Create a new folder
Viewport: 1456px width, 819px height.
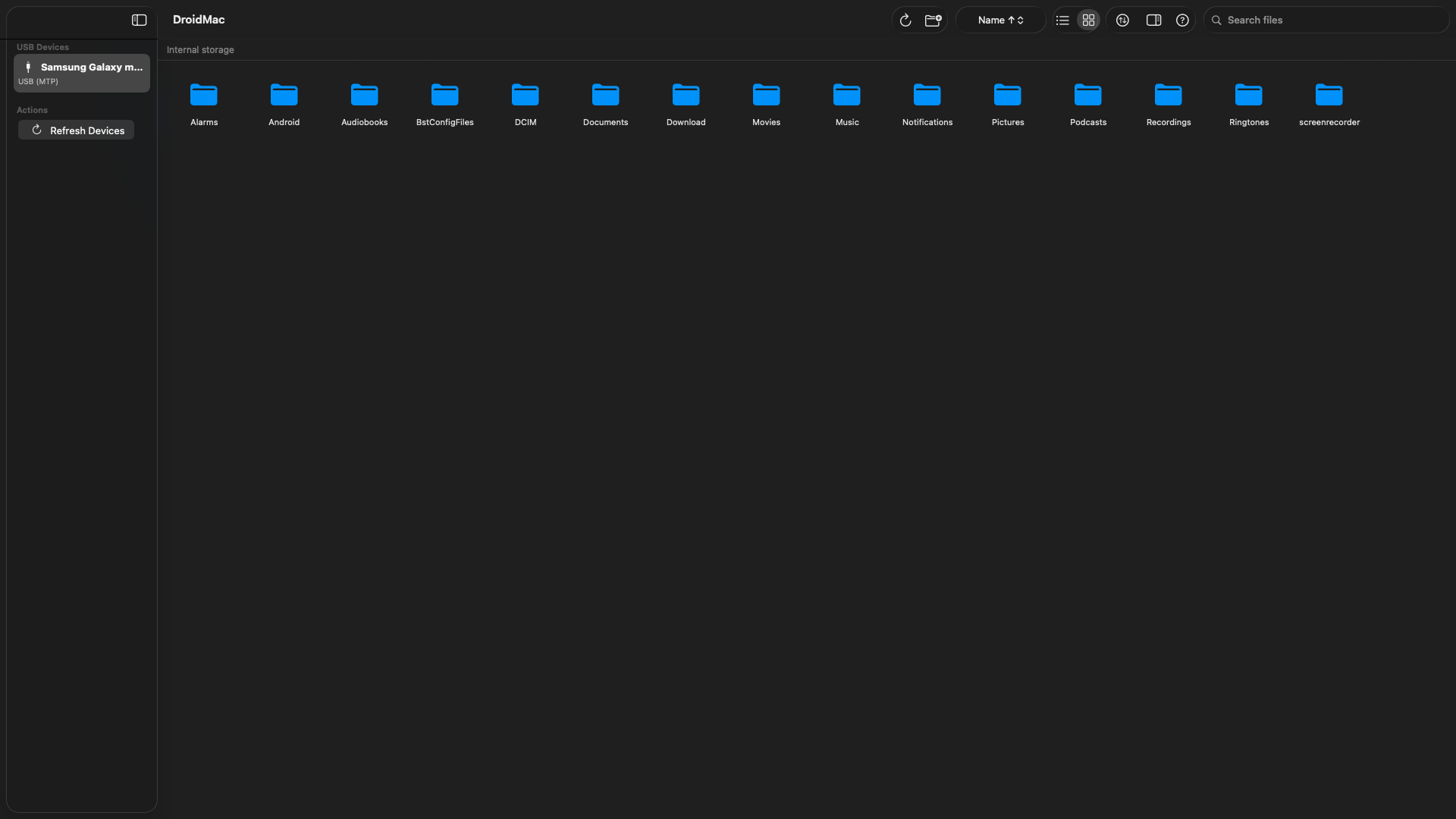coord(932,20)
